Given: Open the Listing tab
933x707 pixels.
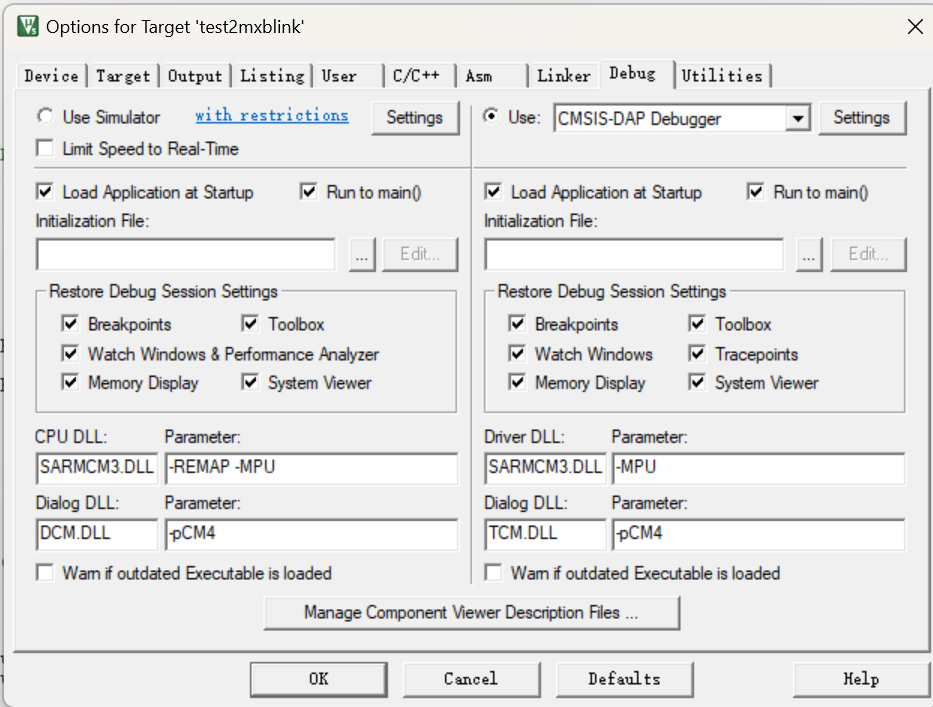Looking at the screenshot, I should point(272,76).
